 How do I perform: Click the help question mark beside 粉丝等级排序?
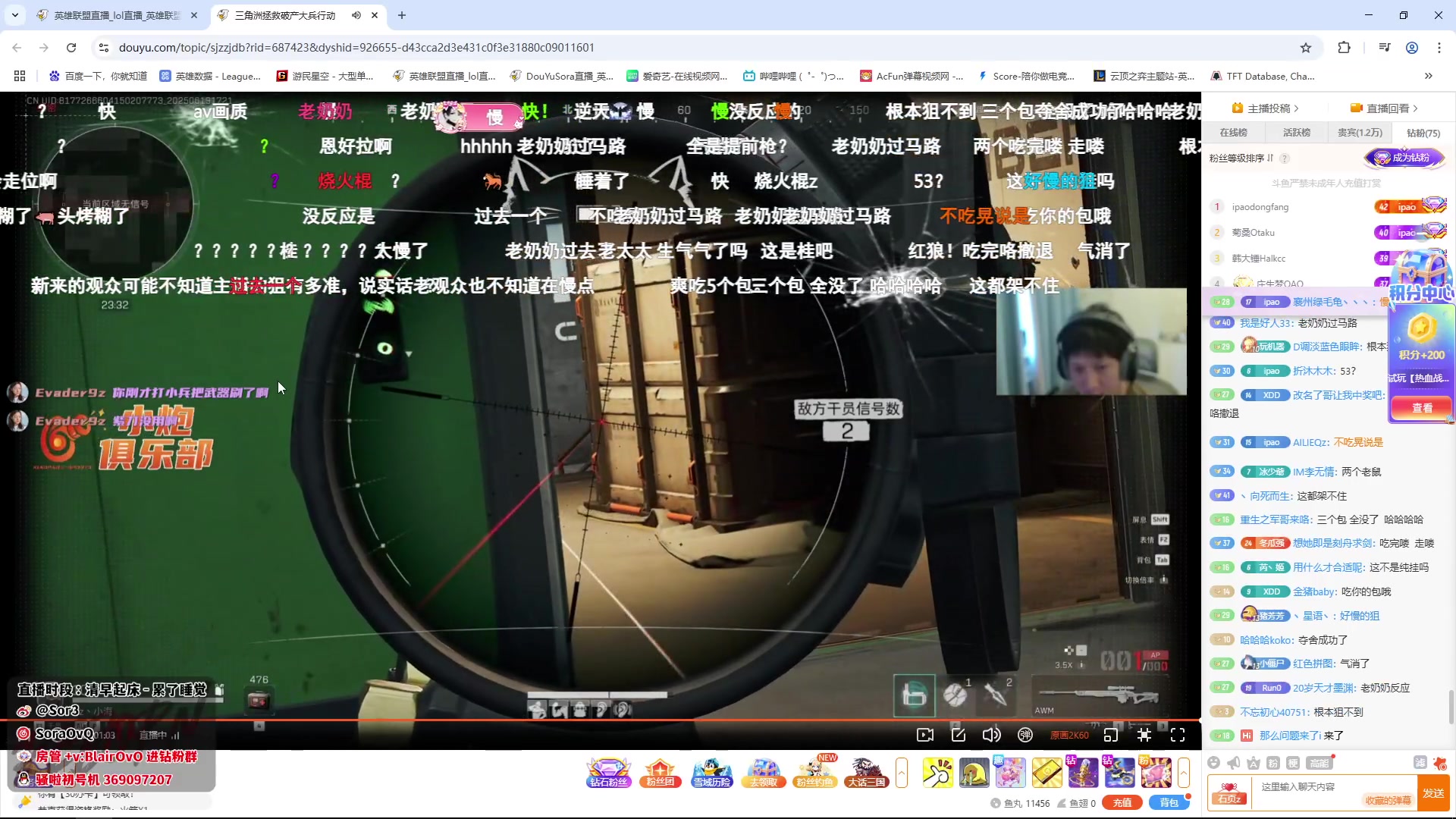point(1285,158)
